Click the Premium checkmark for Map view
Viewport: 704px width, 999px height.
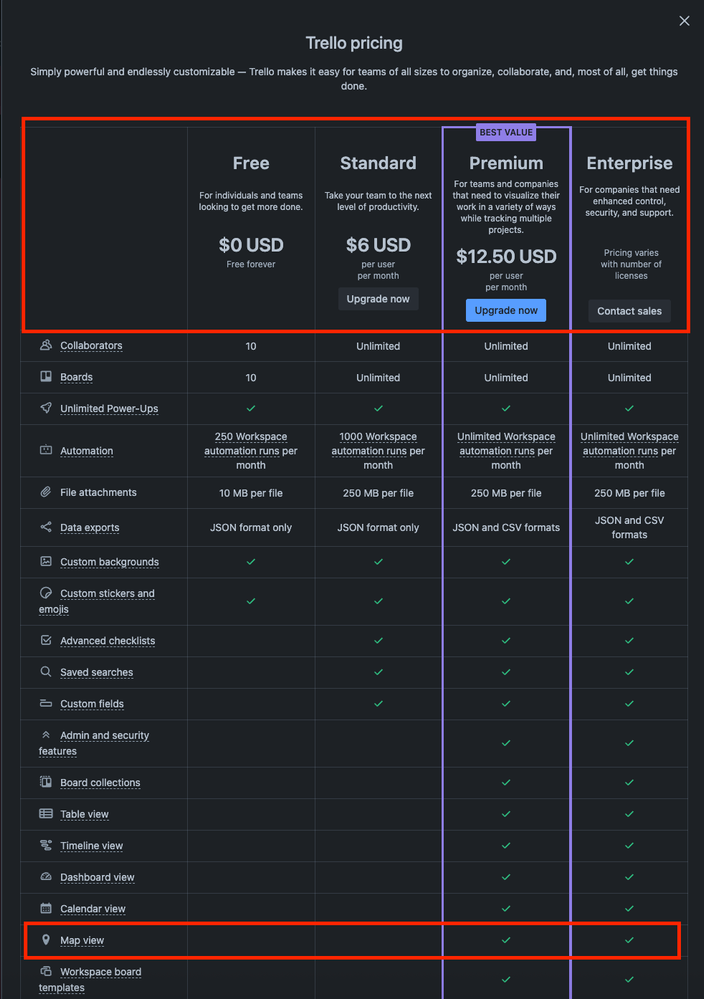pyautogui.click(x=506, y=940)
